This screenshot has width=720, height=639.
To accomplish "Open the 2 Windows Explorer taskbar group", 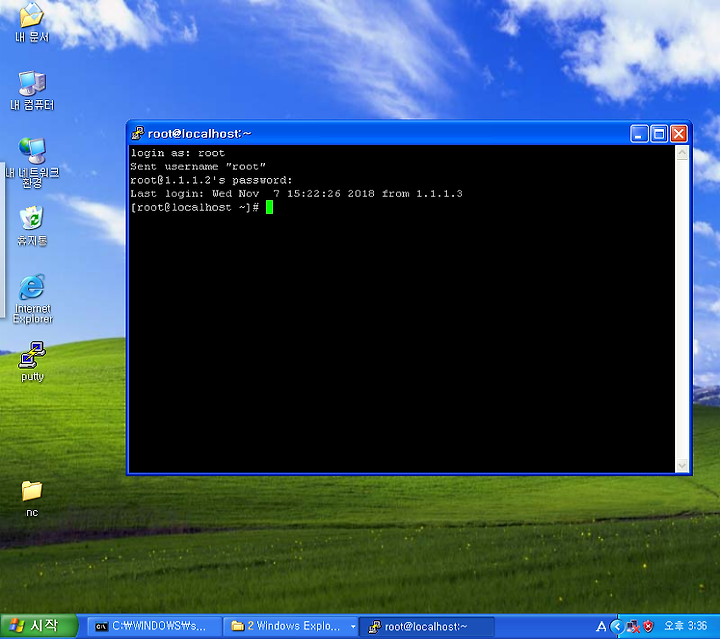I will pyautogui.click(x=290, y=626).
